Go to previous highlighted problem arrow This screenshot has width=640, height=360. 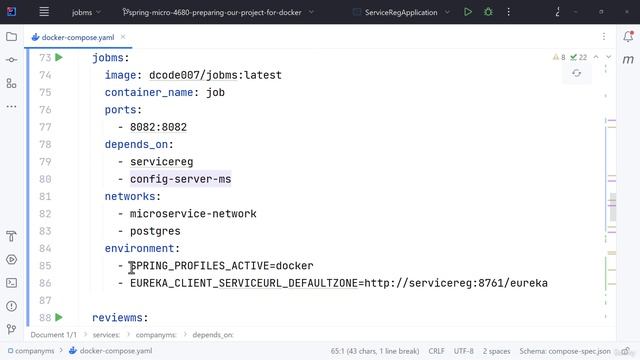(596, 57)
